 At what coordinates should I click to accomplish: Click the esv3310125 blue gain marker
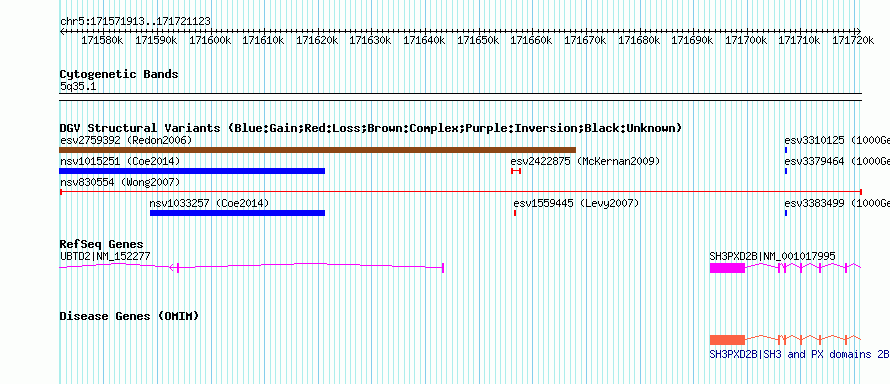(x=786, y=150)
